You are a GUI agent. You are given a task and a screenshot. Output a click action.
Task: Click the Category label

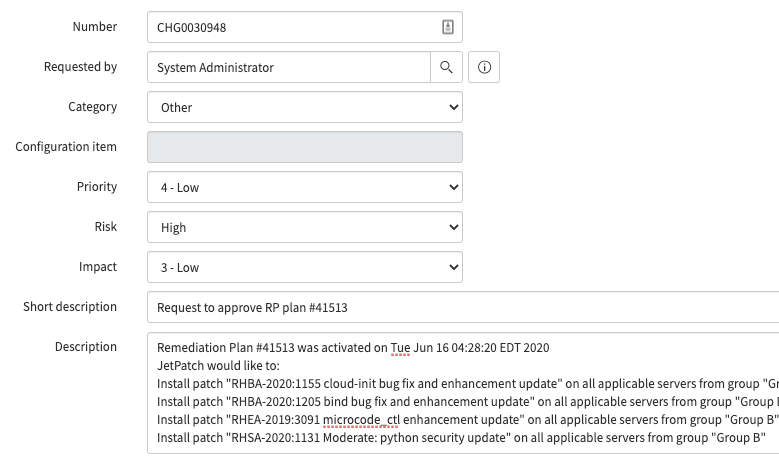pyautogui.click(x=92, y=107)
